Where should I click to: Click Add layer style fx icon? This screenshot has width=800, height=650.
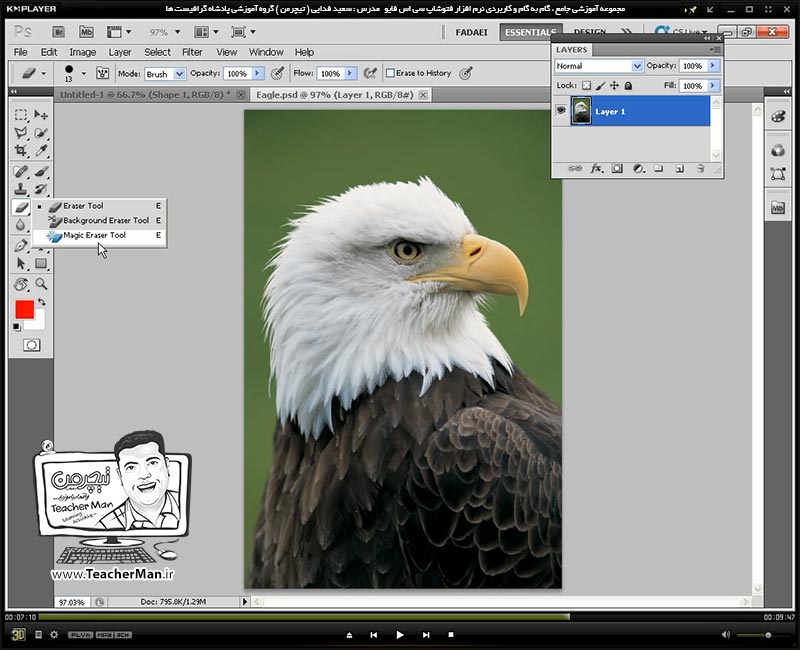[596, 168]
